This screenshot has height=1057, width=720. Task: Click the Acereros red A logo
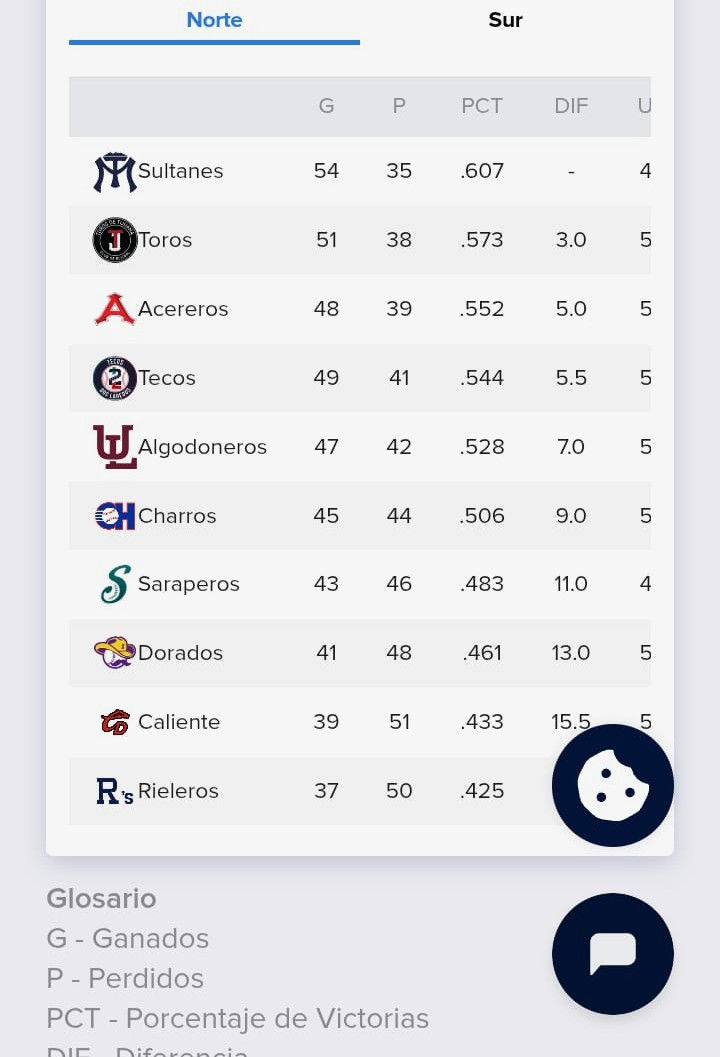(115, 309)
